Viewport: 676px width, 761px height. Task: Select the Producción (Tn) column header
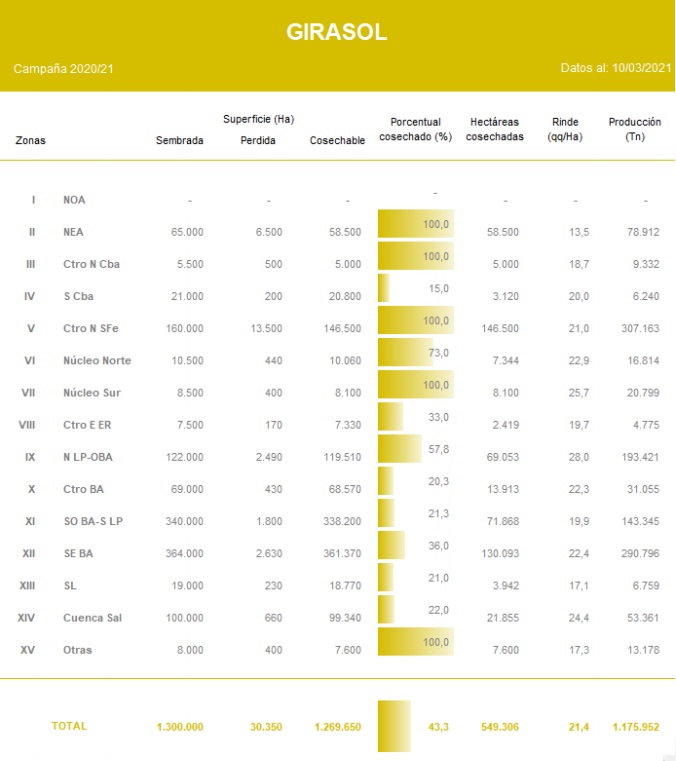coord(634,129)
